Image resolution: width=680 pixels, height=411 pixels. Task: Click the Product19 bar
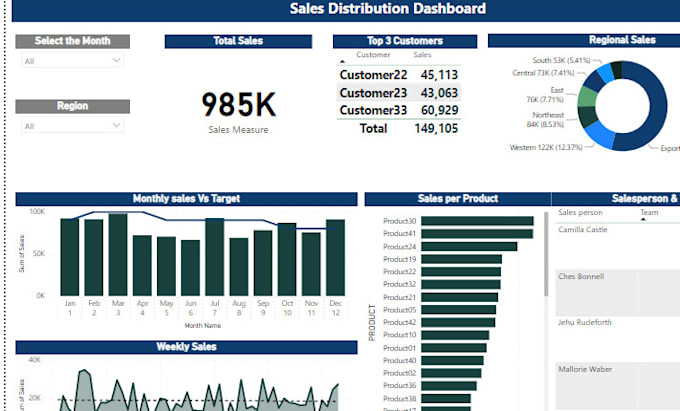pyautogui.click(x=461, y=259)
